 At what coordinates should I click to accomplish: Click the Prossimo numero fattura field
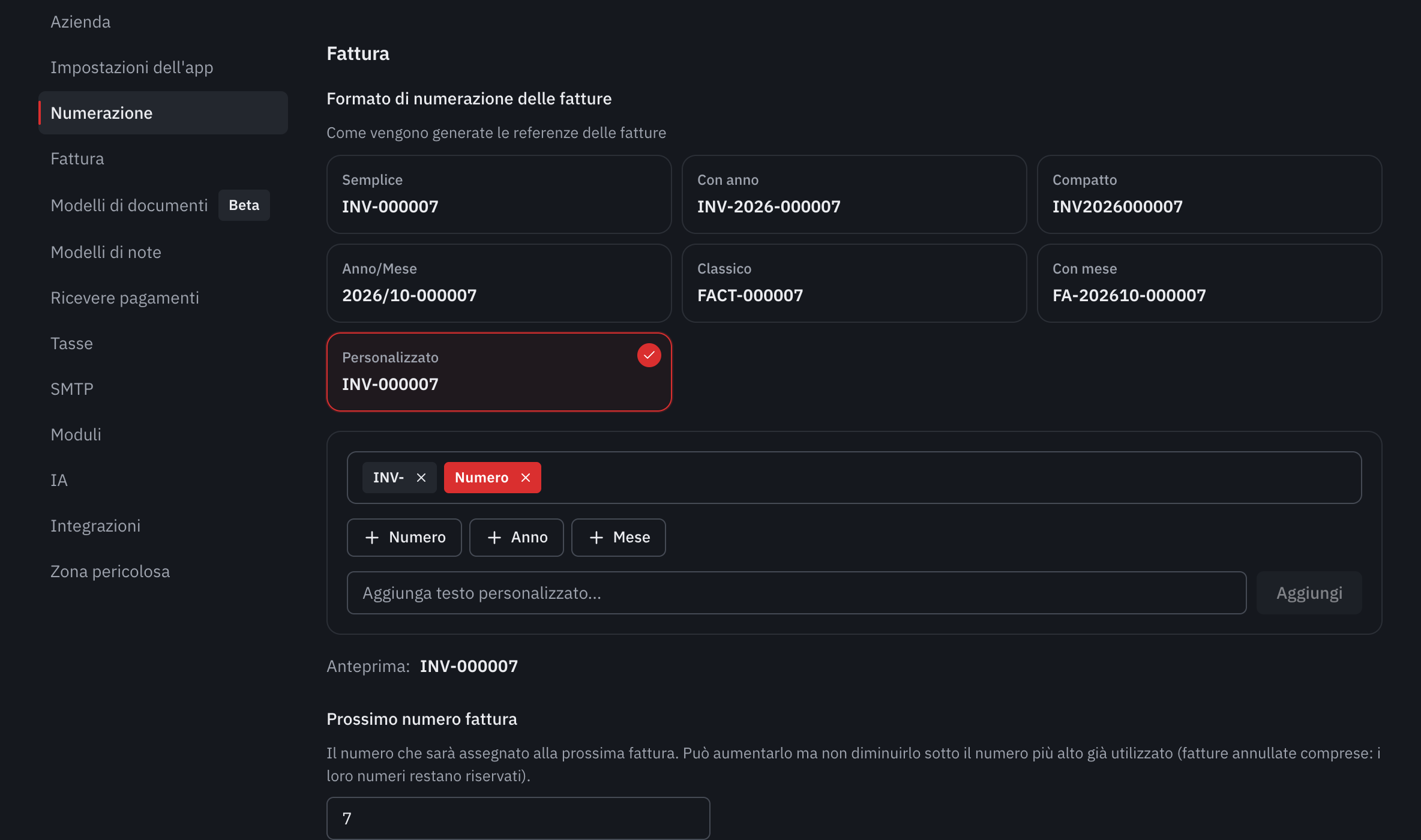518,818
